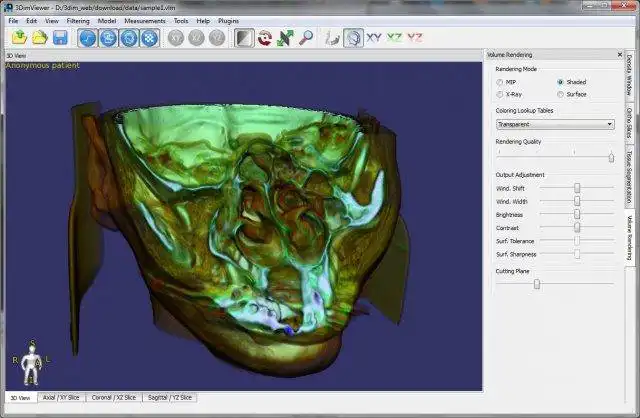Open the Plugins menu
Viewport: 640px width, 418px height.
click(x=229, y=21)
